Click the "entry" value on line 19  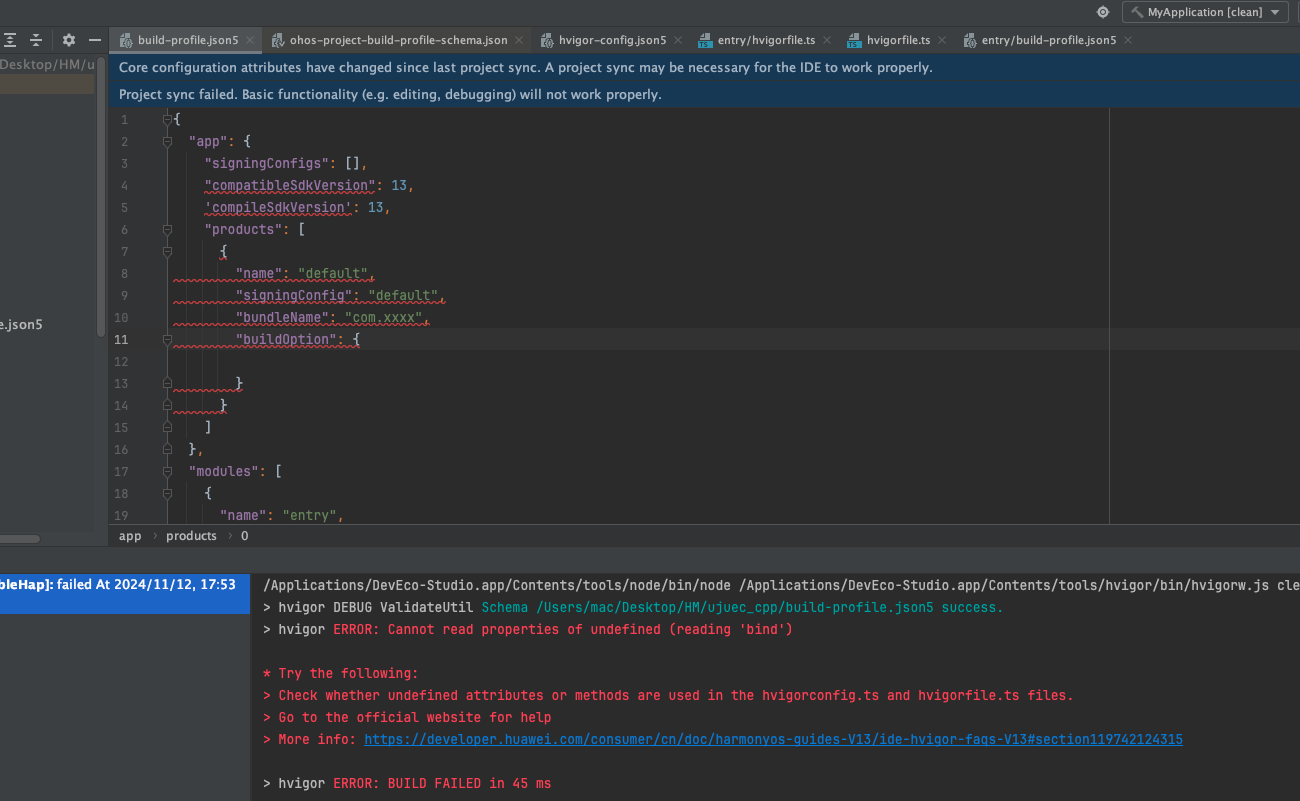pyautogui.click(x=310, y=516)
